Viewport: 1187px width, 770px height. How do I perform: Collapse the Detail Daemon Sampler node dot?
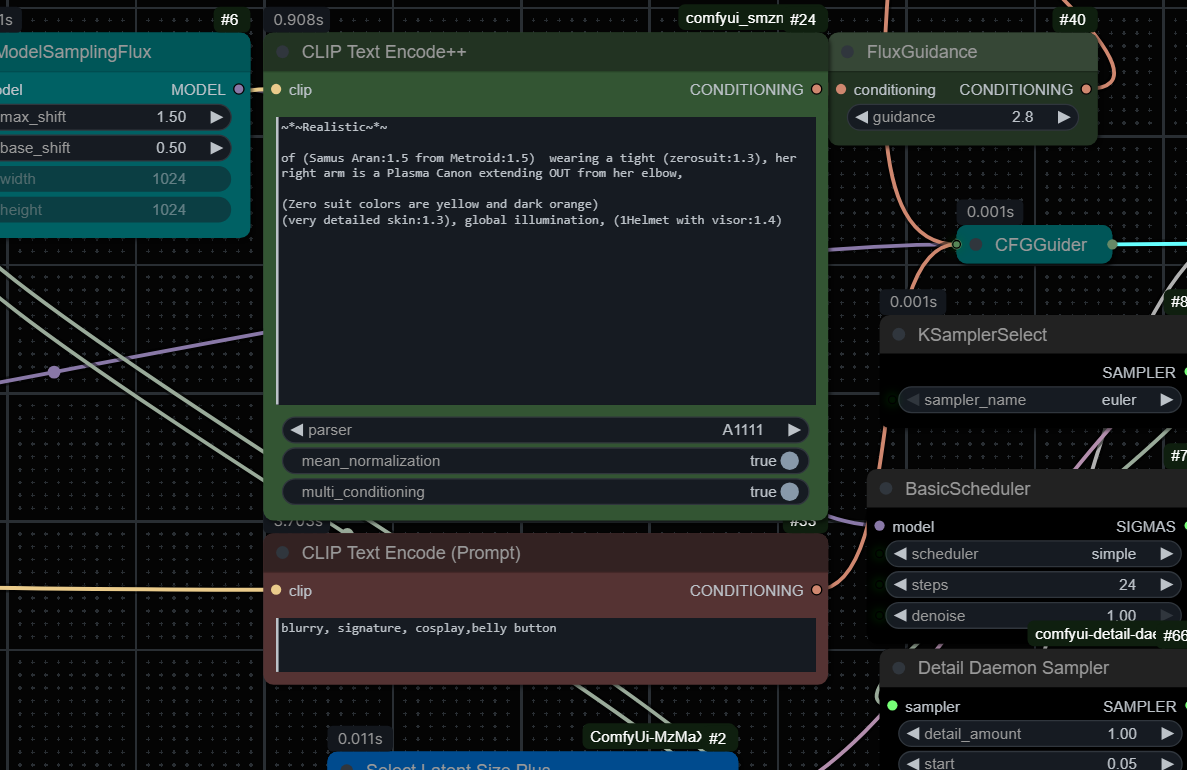[899, 668]
